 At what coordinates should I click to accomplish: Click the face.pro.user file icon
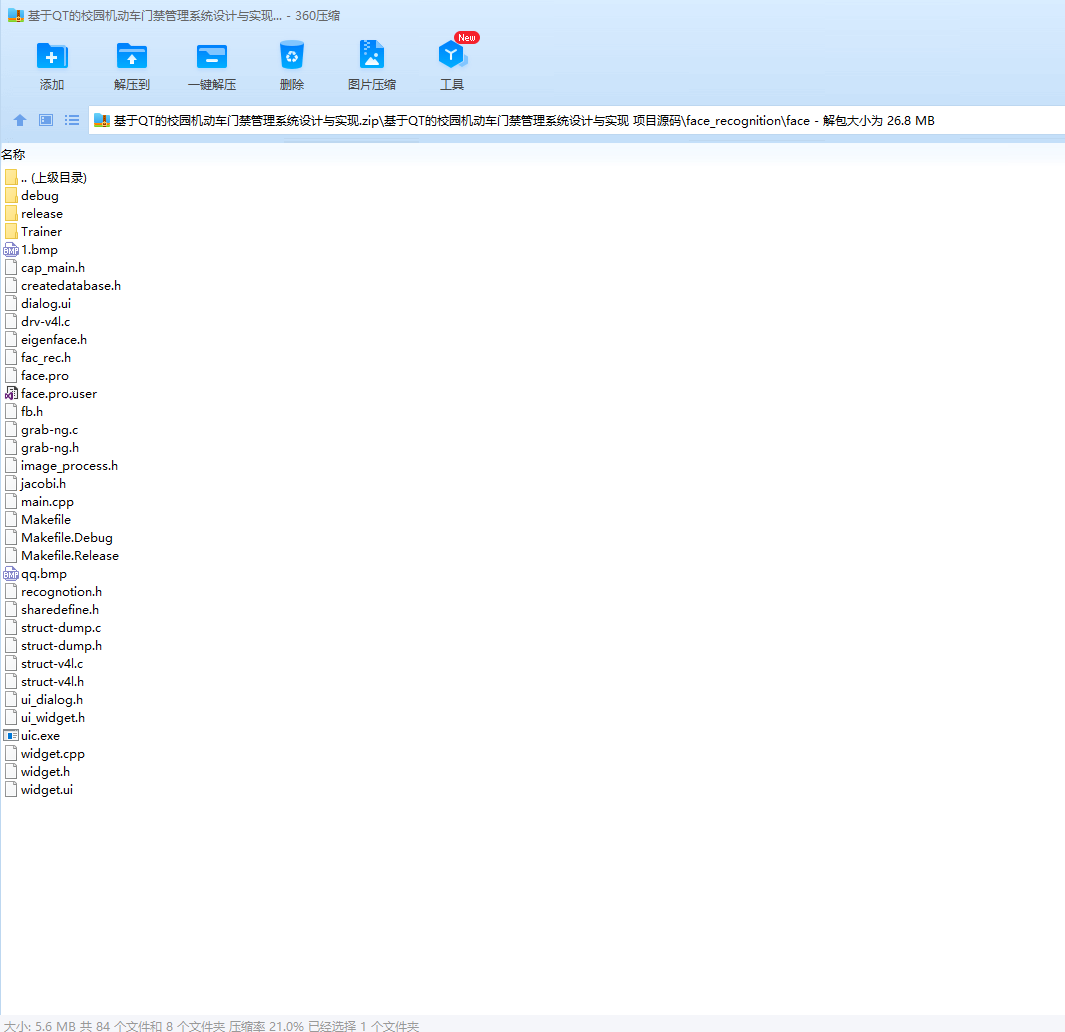point(11,393)
